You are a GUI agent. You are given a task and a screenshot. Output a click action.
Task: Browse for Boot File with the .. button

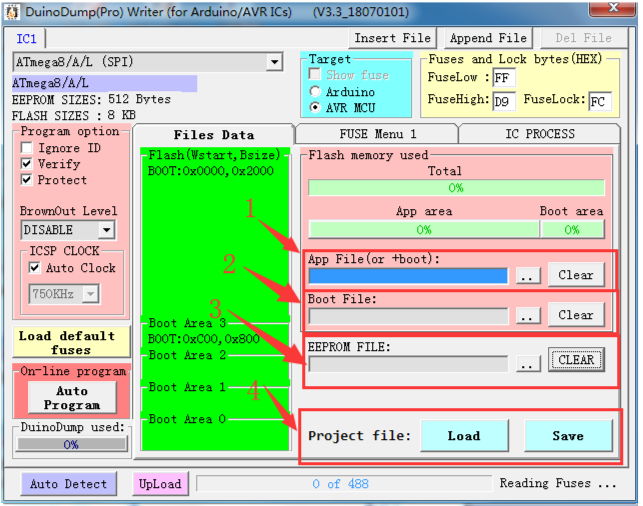pyautogui.click(x=527, y=316)
